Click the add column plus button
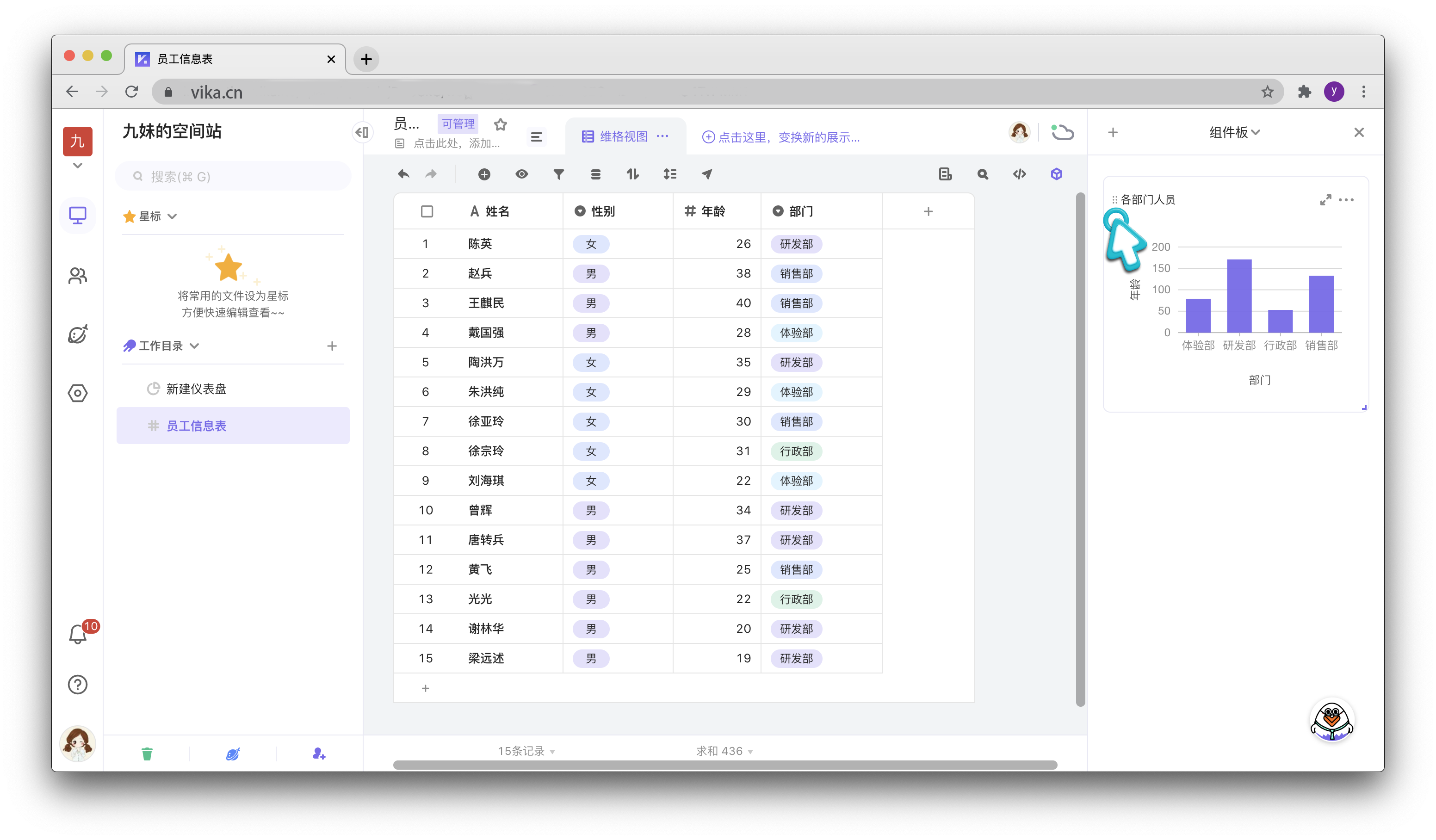Viewport: 1436px width, 840px height. click(x=928, y=211)
